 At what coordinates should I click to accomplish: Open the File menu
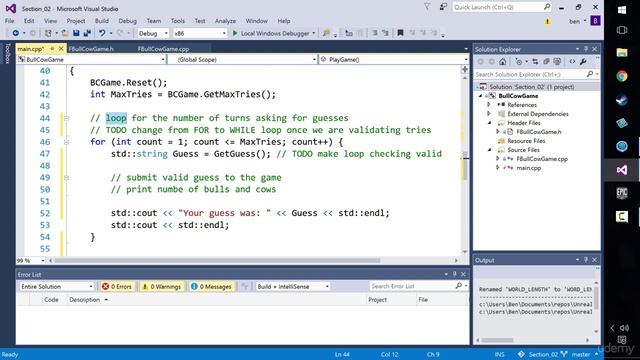point(9,21)
